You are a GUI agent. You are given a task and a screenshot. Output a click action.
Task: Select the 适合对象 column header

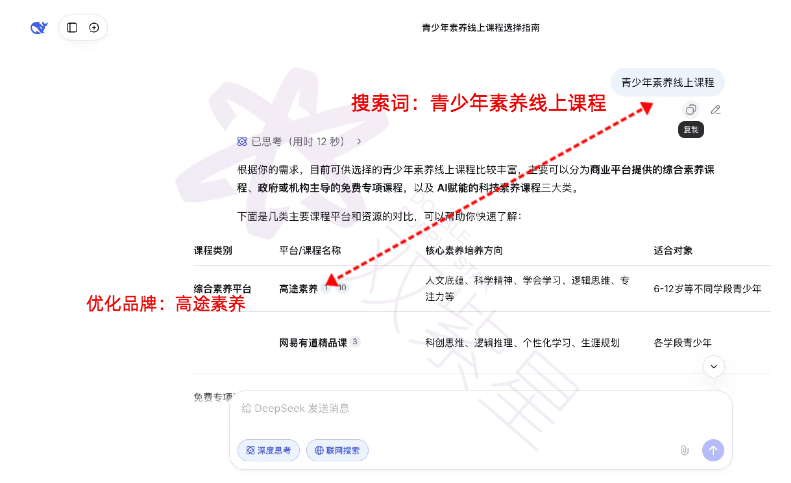[673, 250]
